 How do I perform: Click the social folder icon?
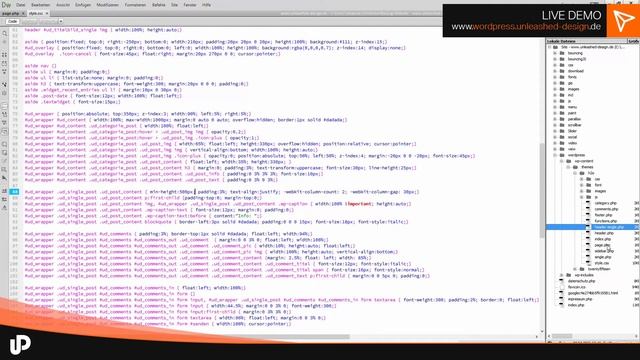click(x=562, y=137)
